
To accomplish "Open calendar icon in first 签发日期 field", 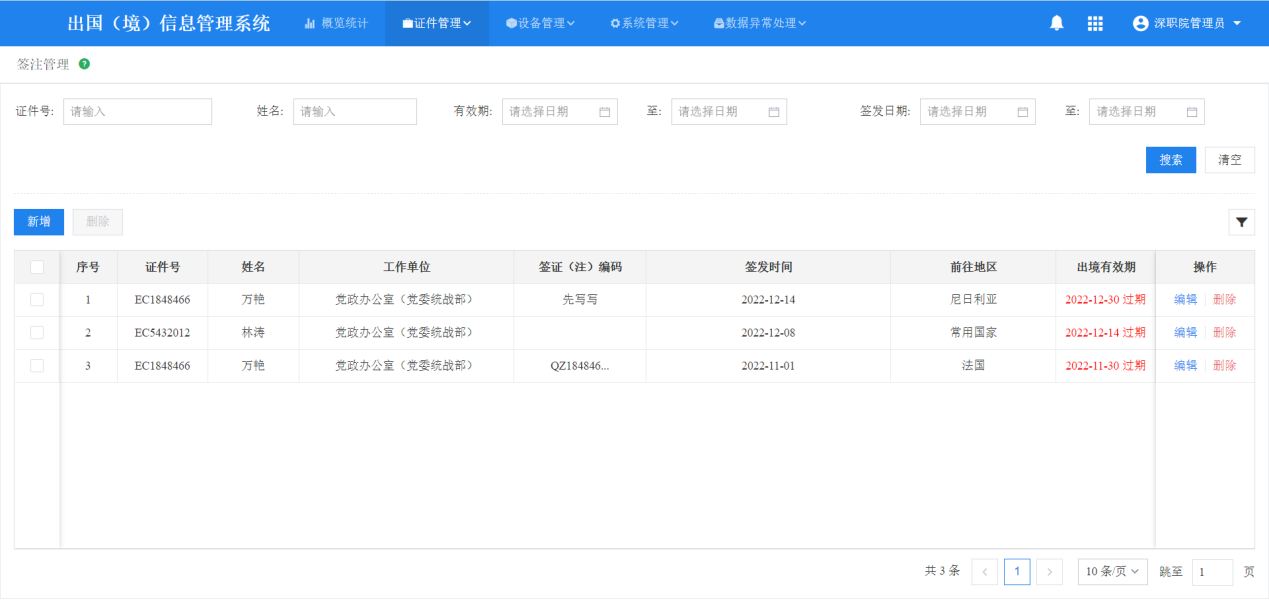I will pos(1022,112).
